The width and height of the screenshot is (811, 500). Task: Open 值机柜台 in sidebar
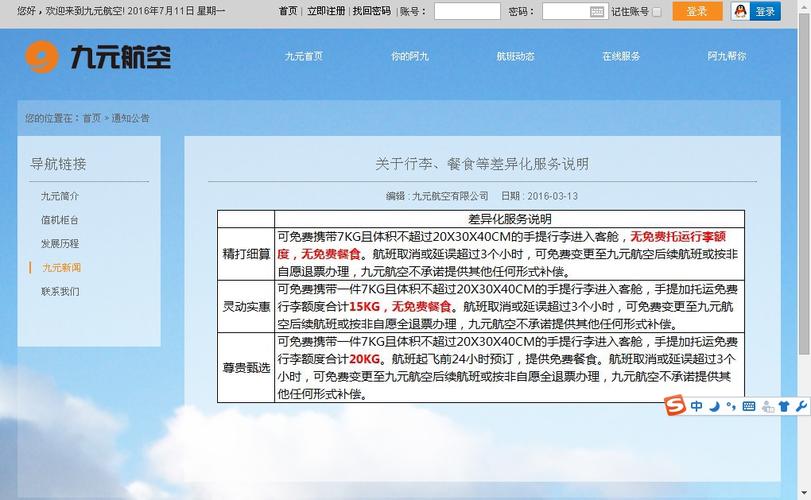60,220
